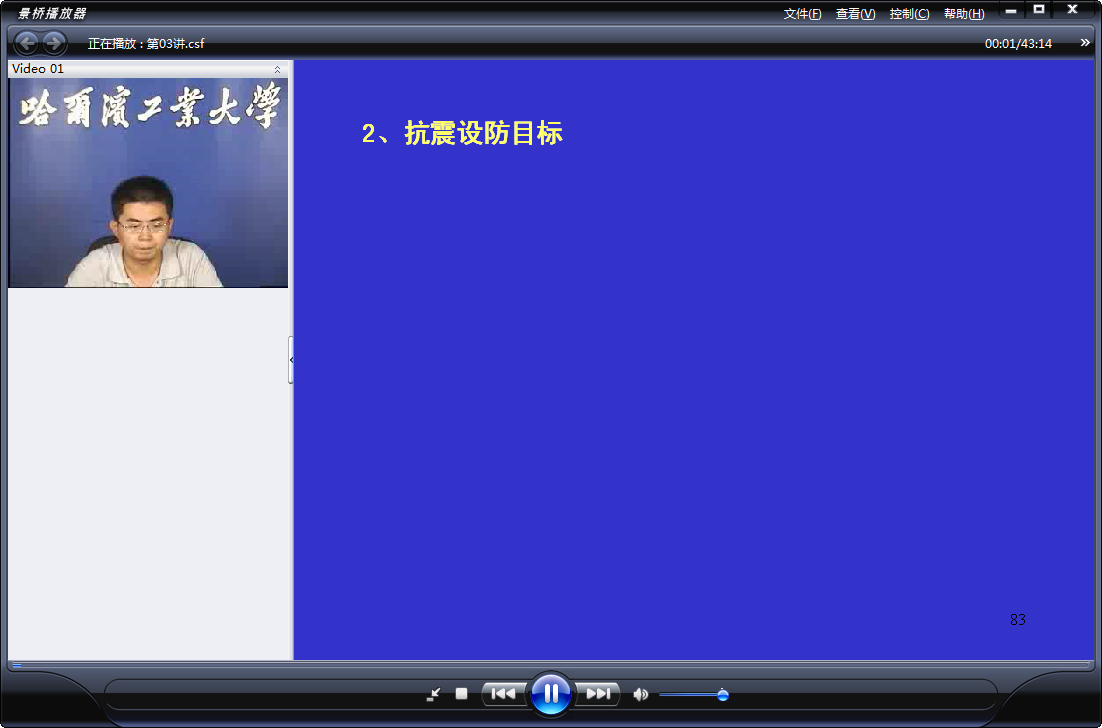The width and height of the screenshot is (1102, 728).
Task: Minimize the 景桥播放器 window
Action: 1011,10
